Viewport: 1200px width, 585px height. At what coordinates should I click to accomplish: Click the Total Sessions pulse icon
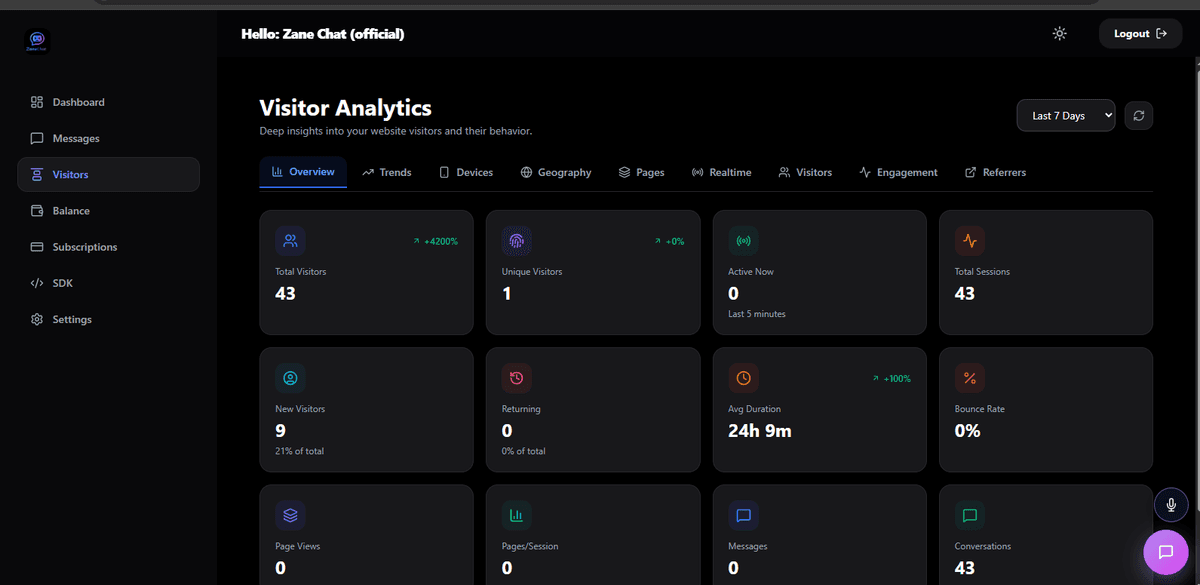coord(969,241)
